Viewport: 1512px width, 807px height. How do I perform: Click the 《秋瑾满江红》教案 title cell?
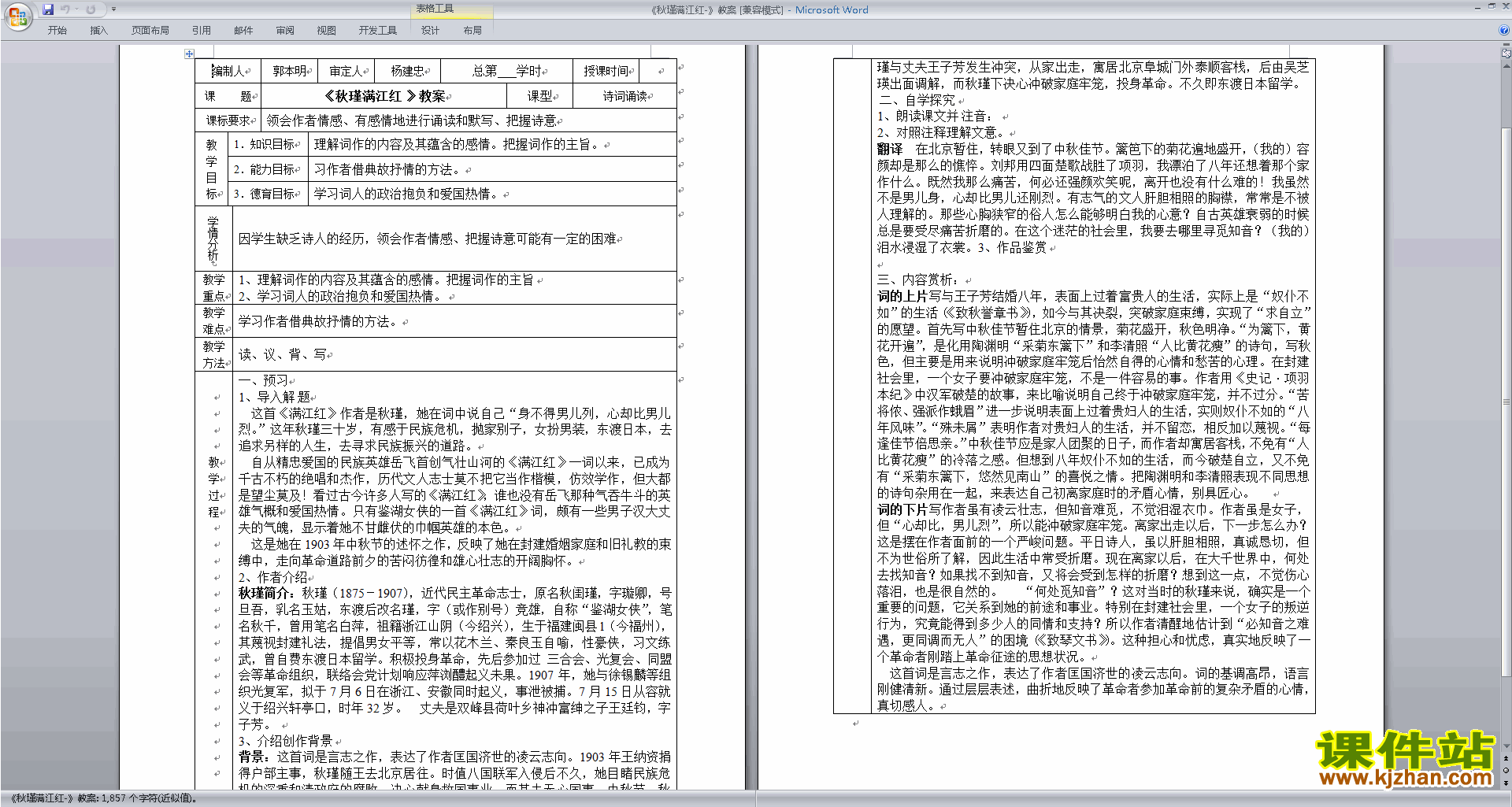(x=384, y=96)
